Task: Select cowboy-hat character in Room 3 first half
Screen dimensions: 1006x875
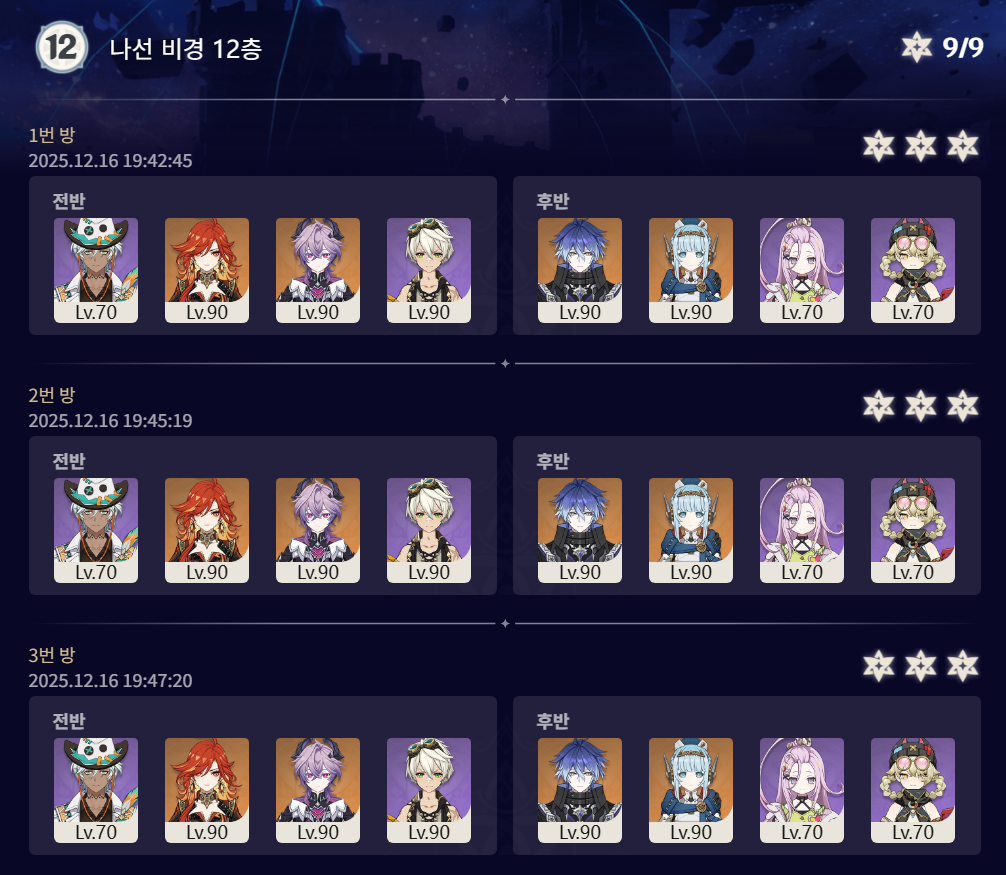Action: click(96, 790)
